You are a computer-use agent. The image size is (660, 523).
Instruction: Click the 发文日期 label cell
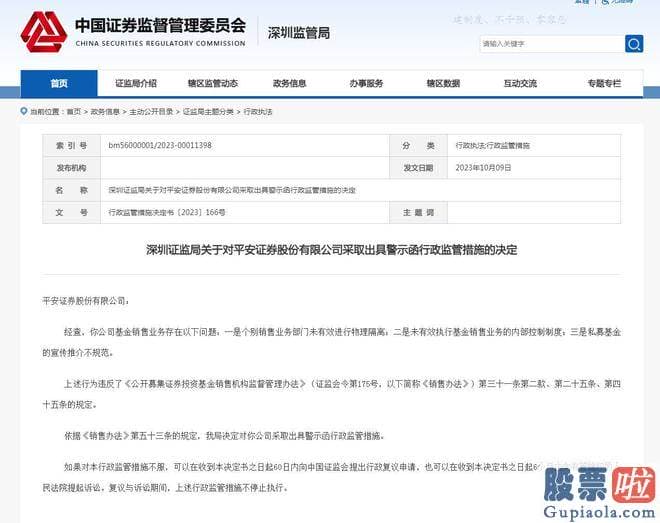coord(418,168)
